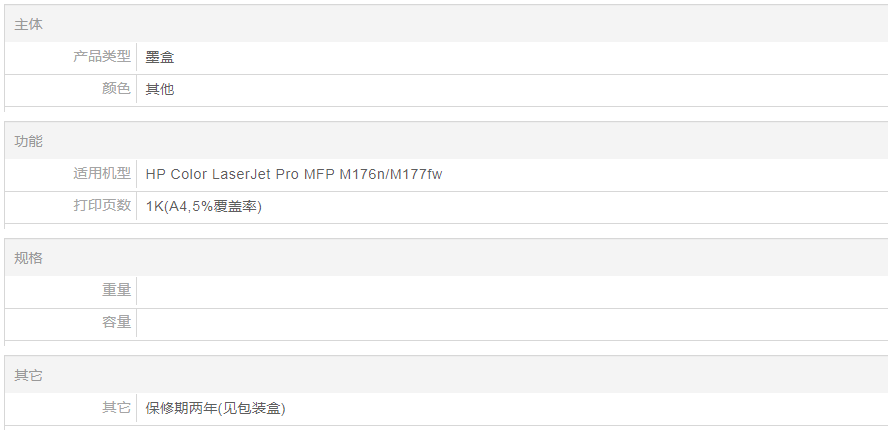
Task: Click the empty 重量 value cell
Action: (x=500, y=291)
